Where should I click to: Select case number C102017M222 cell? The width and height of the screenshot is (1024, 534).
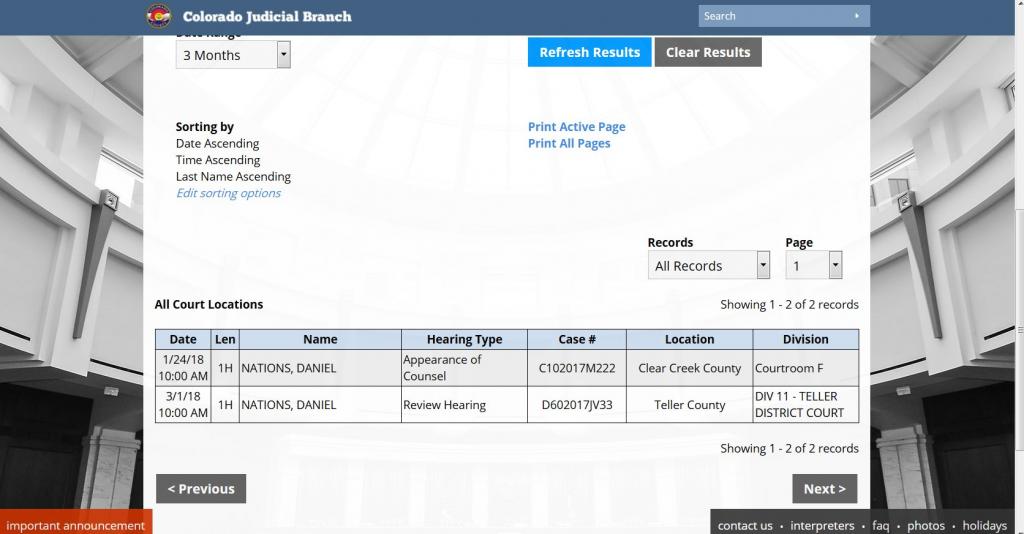[x=576, y=368]
